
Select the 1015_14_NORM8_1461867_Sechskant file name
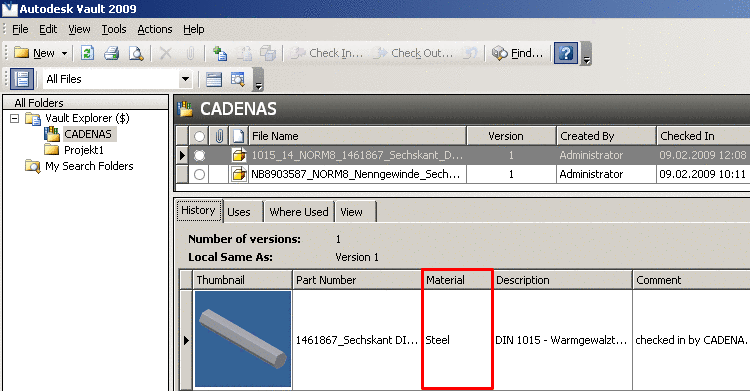[x=357, y=155]
